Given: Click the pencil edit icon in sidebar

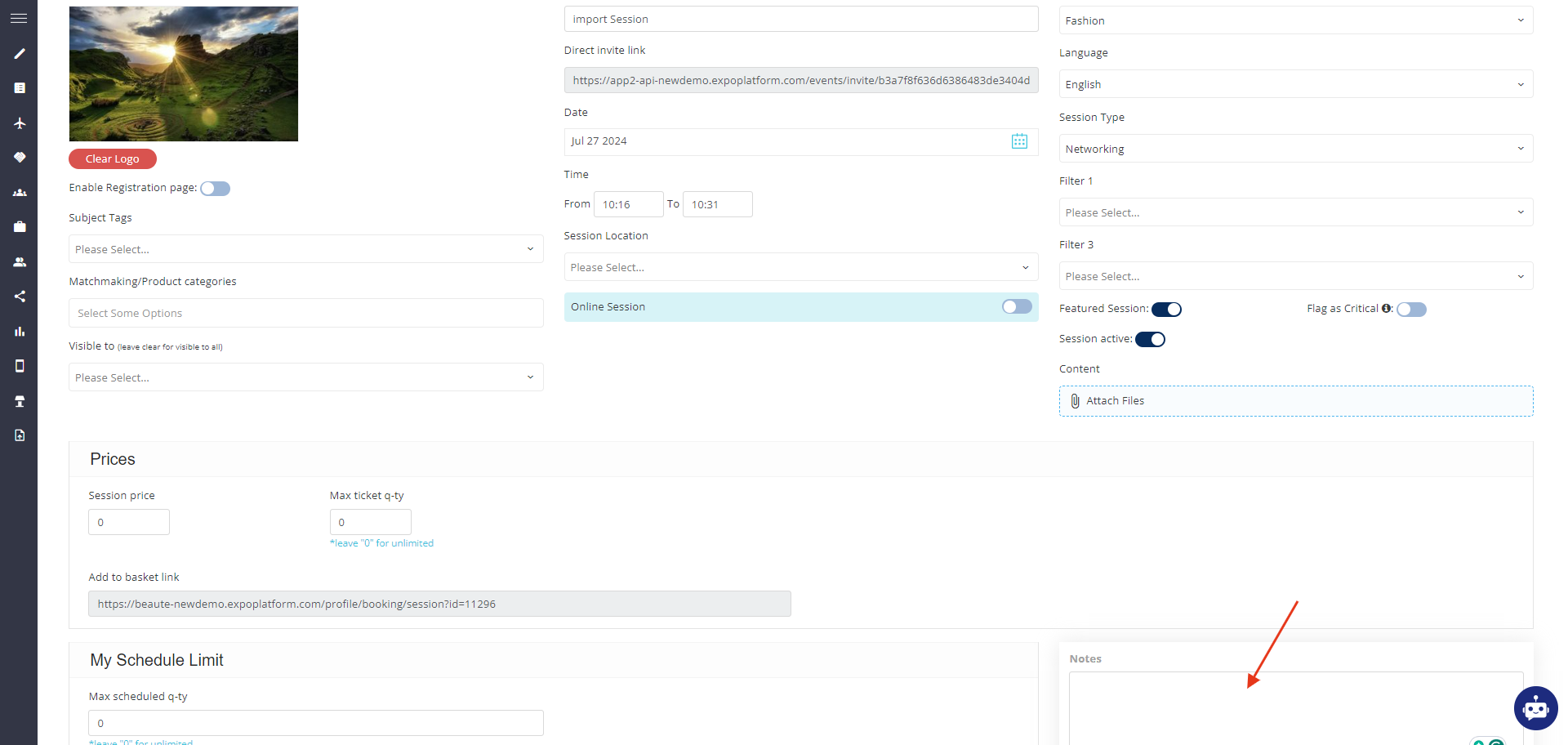Looking at the screenshot, I should (20, 54).
